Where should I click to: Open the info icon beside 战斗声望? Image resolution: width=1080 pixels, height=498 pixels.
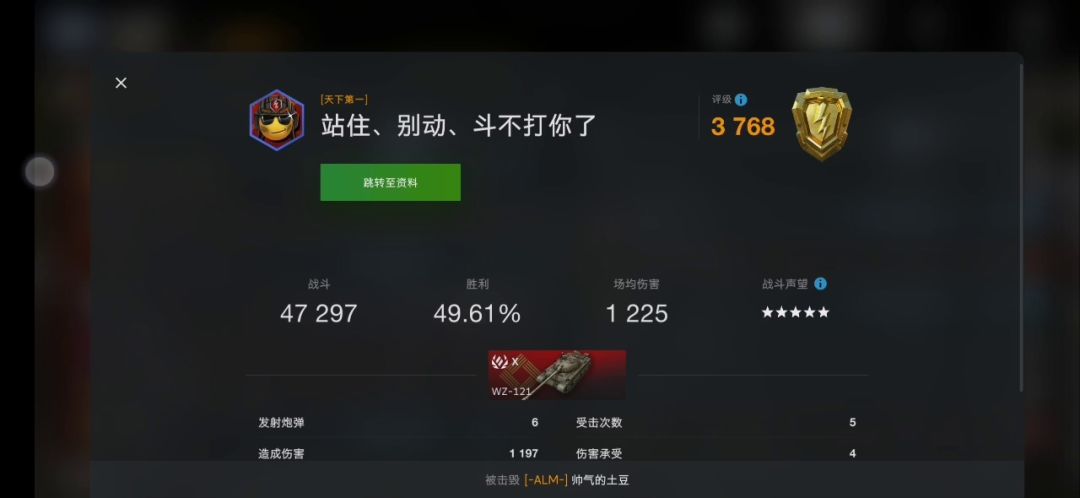[820, 284]
